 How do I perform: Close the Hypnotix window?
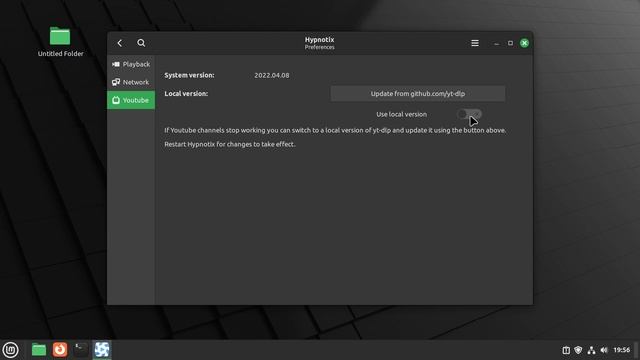(x=524, y=43)
